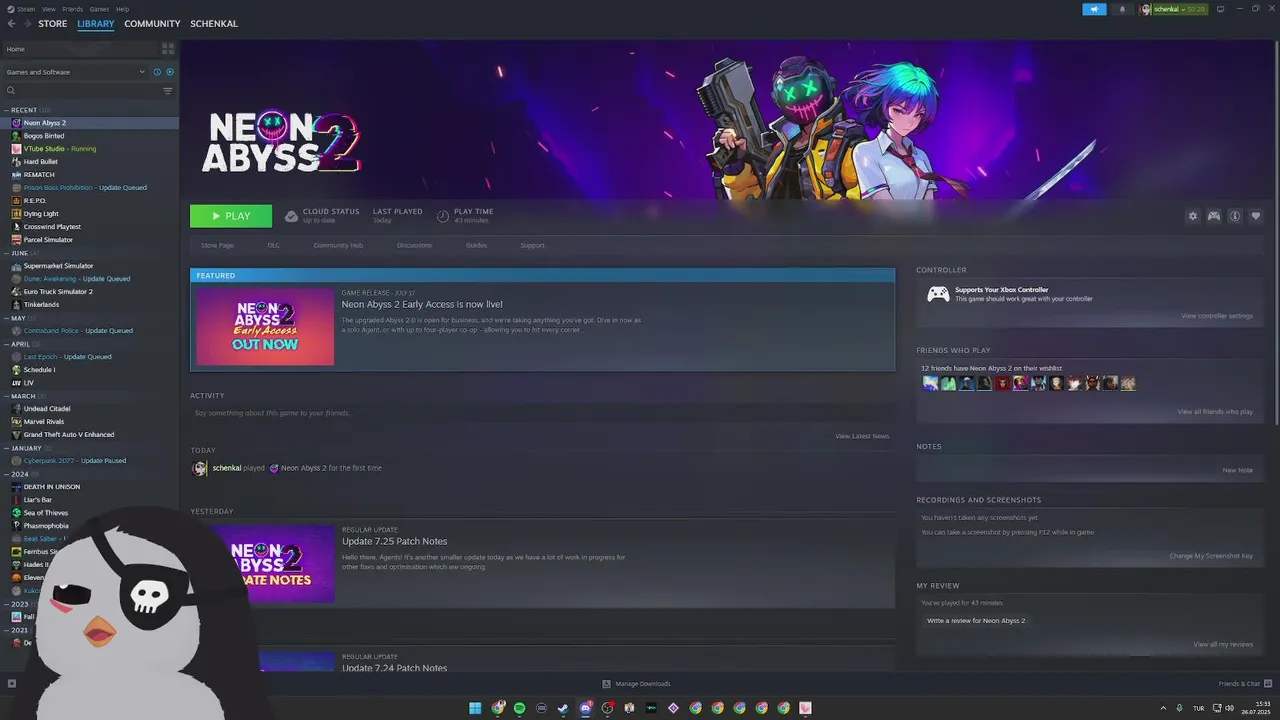Open Update 7.25 Patch Notes article
1280x720 pixels.
point(394,541)
